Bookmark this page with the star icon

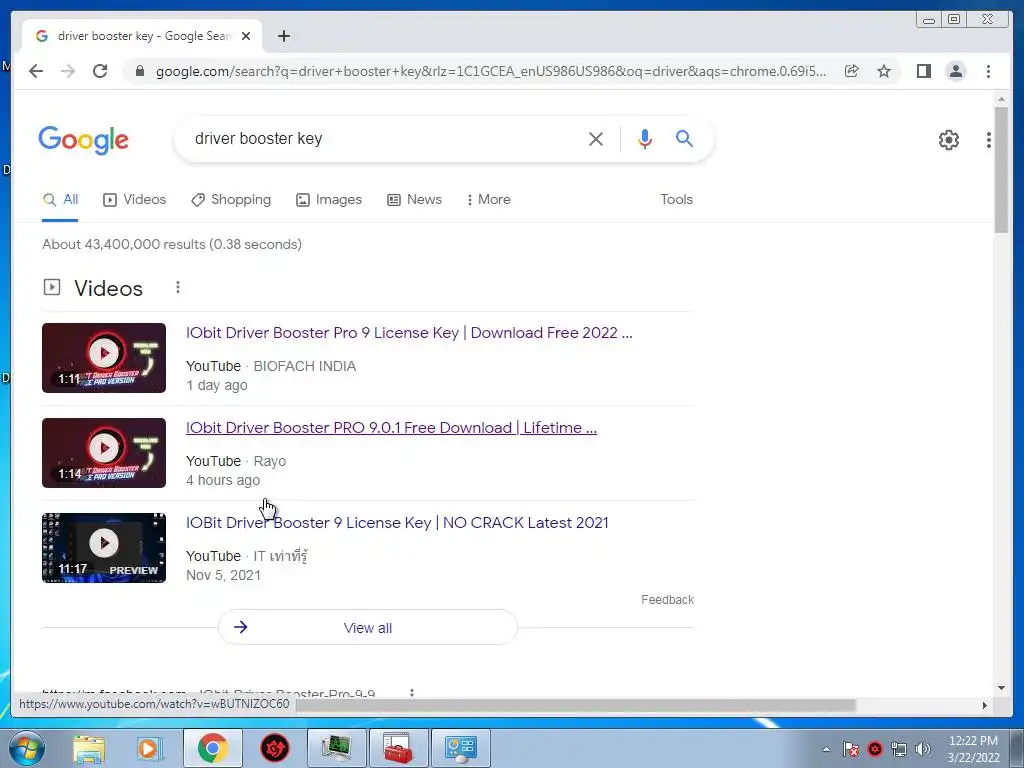884,71
